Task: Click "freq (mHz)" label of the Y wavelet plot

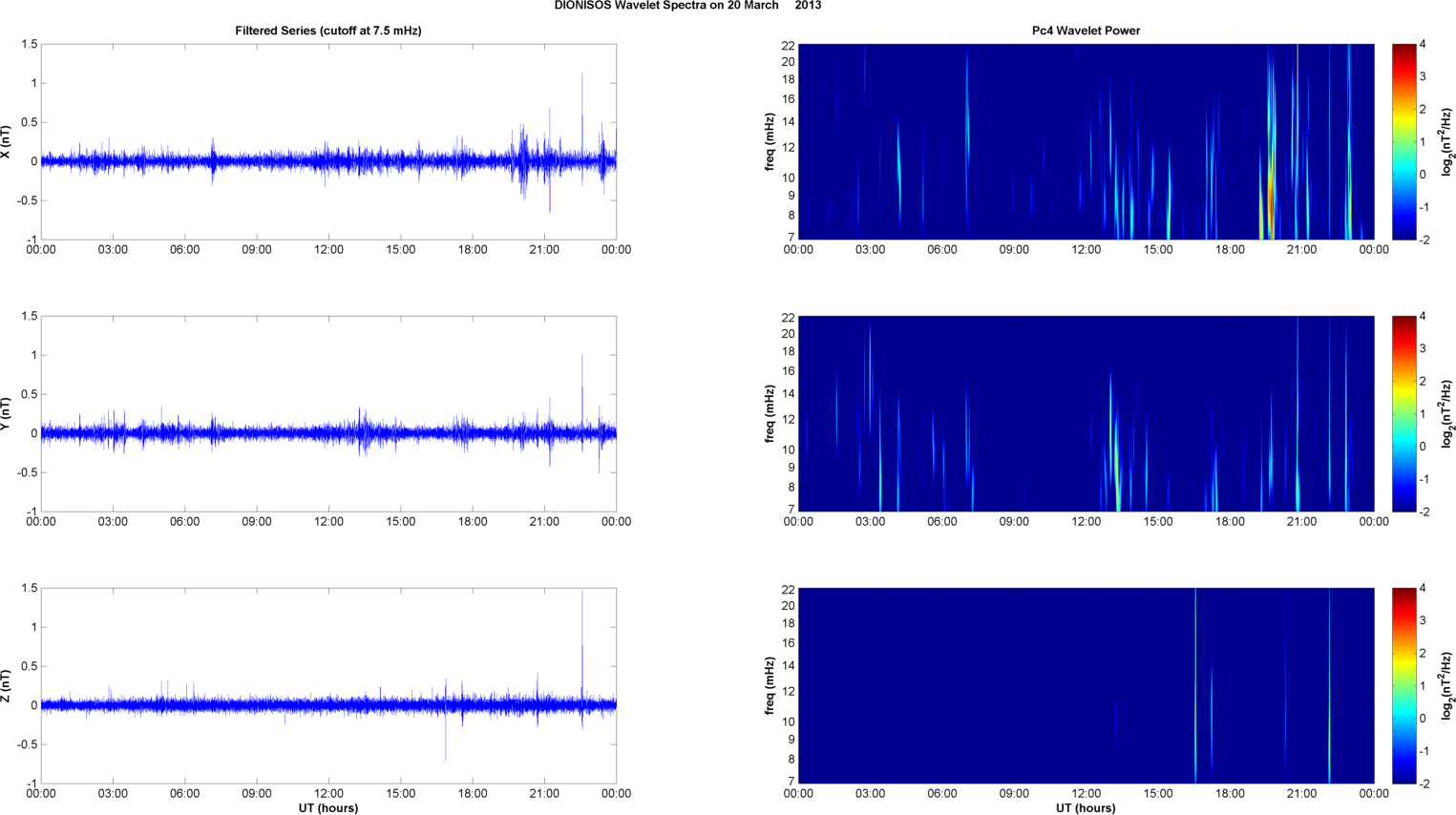Action: pyautogui.click(x=770, y=414)
